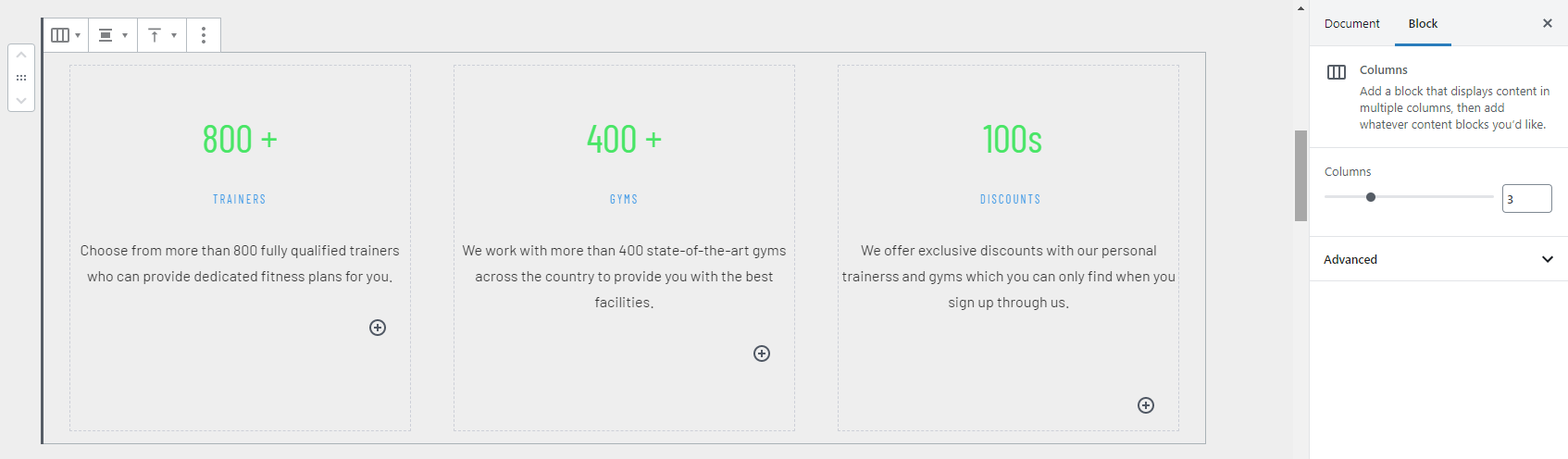Screen dimensions: 1568x459
Task: Open the vertical alignment dropdown in the toolbar
Action: pyautogui.click(x=162, y=35)
